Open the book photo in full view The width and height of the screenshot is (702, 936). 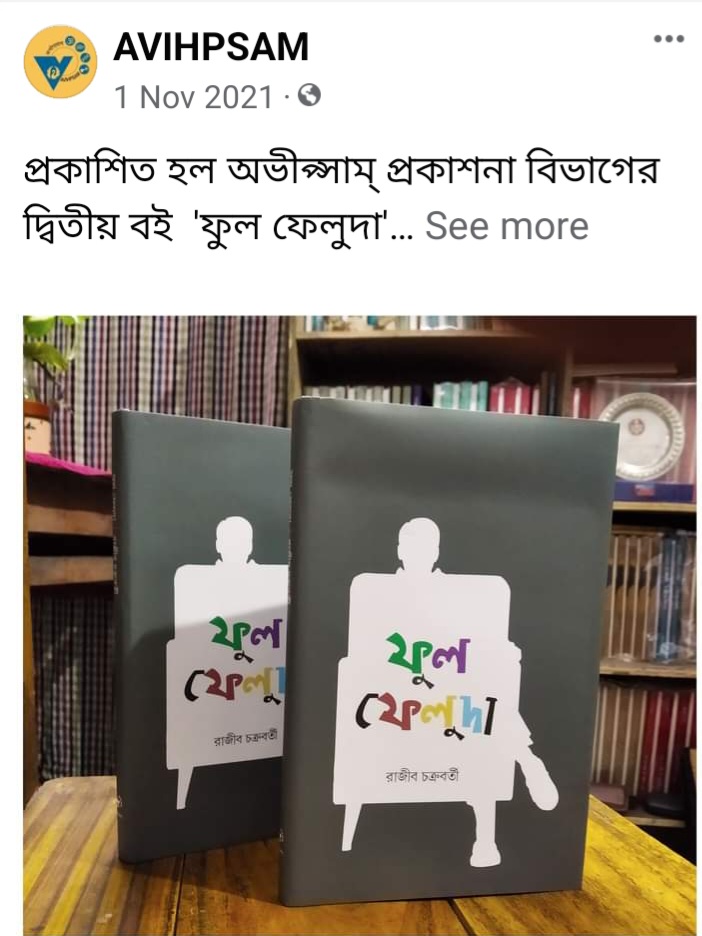(359, 626)
